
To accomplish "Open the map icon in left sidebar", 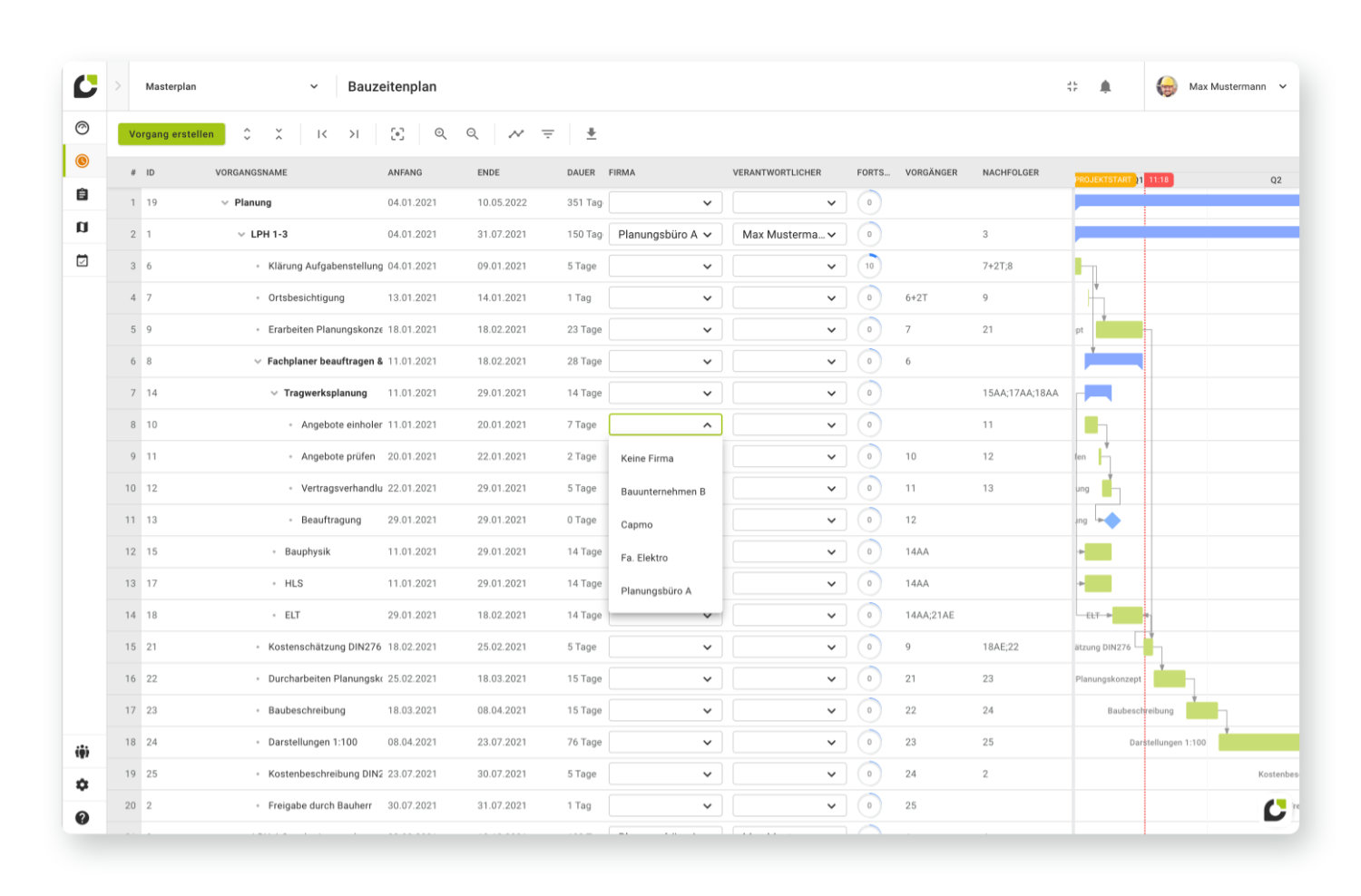I will click(x=83, y=228).
